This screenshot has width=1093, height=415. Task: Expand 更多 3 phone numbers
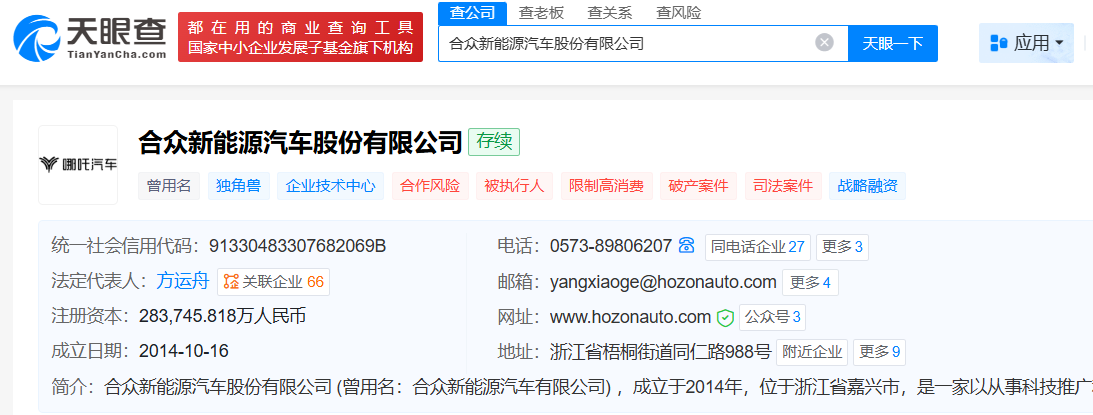(842, 247)
